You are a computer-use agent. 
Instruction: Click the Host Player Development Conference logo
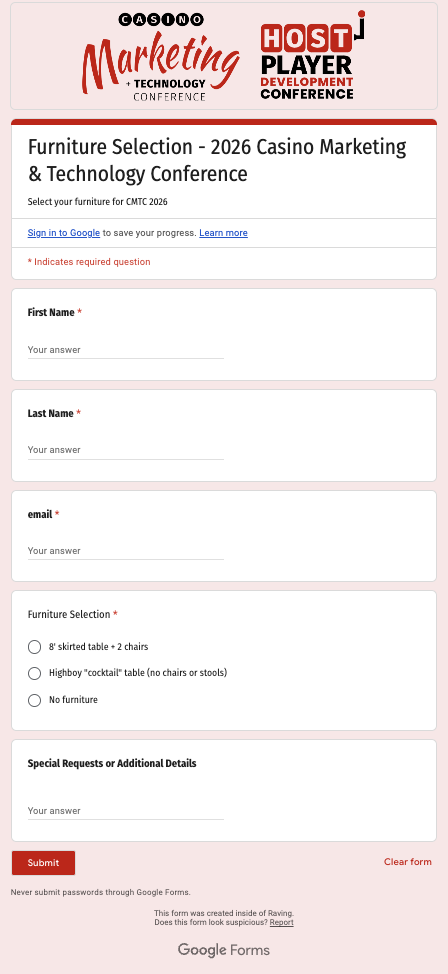[313, 55]
